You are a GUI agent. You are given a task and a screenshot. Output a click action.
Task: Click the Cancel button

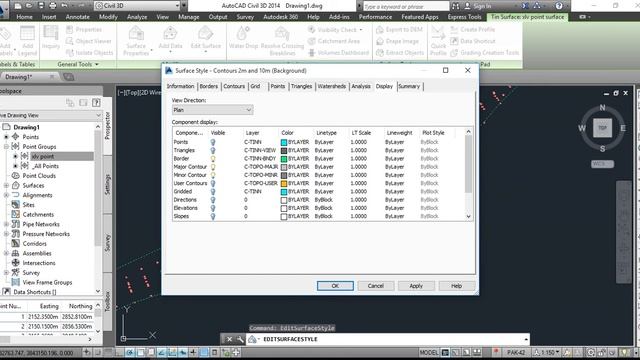[376, 286]
